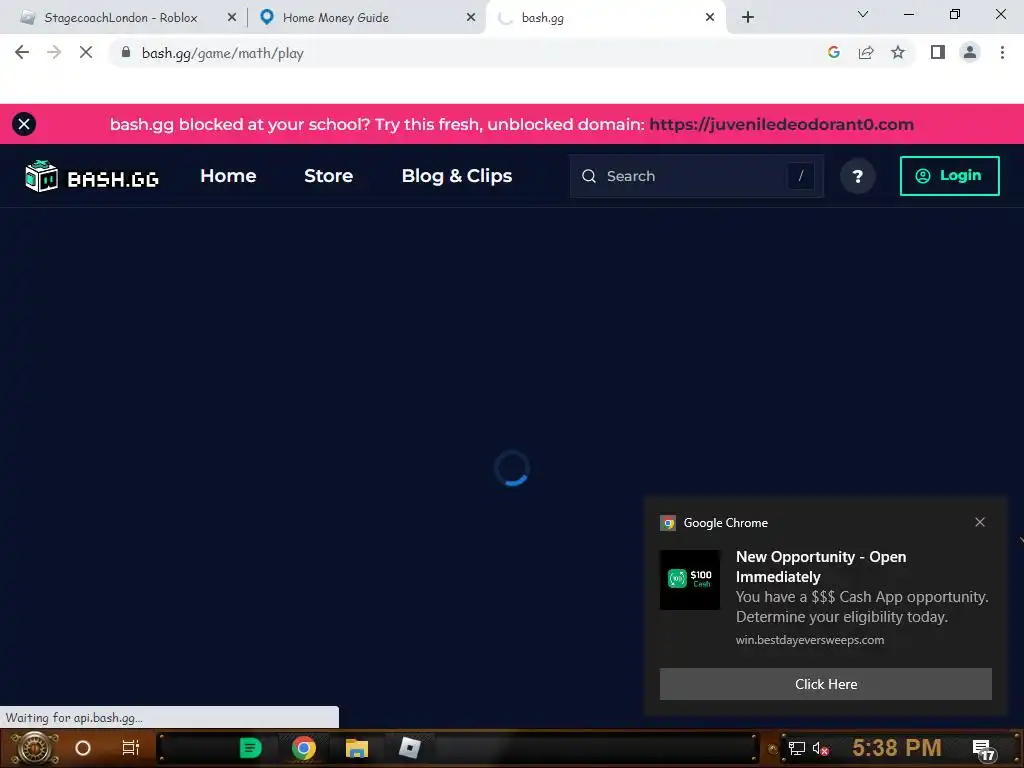Click the network icon in system tray
Screen dimensions: 1024x768
796,748
